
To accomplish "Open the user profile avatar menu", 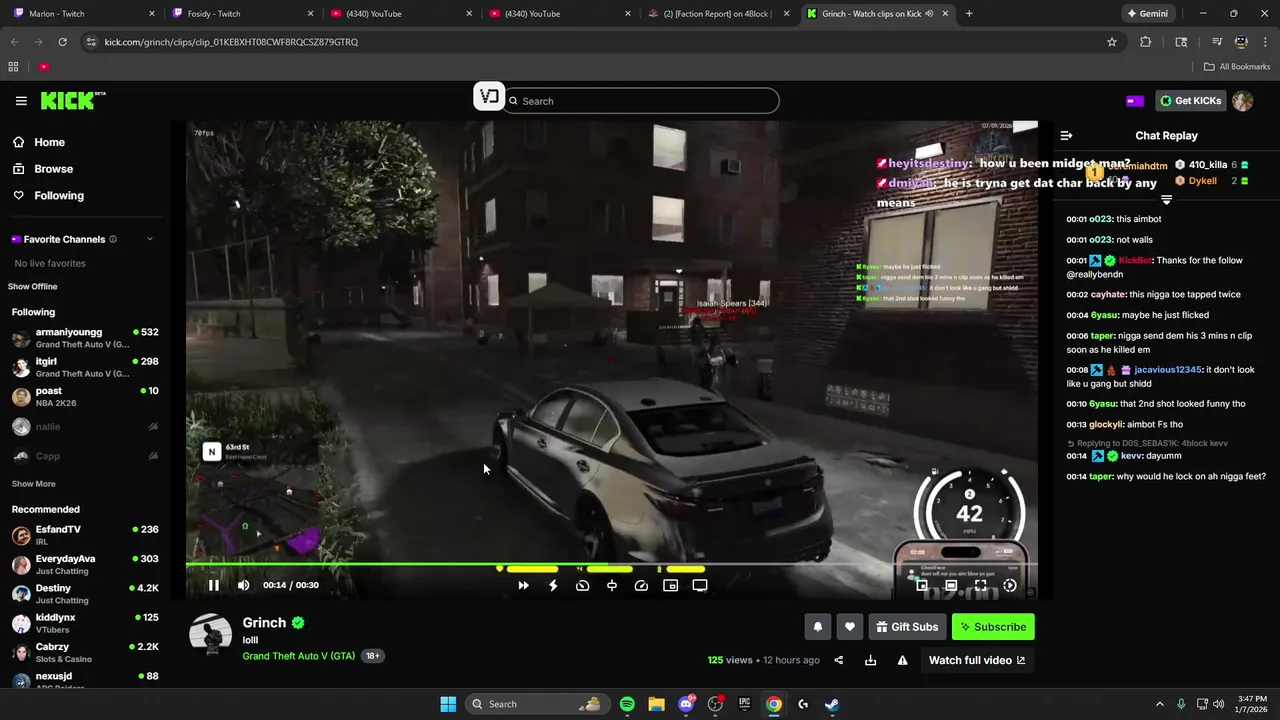I will [x=1243, y=101].
